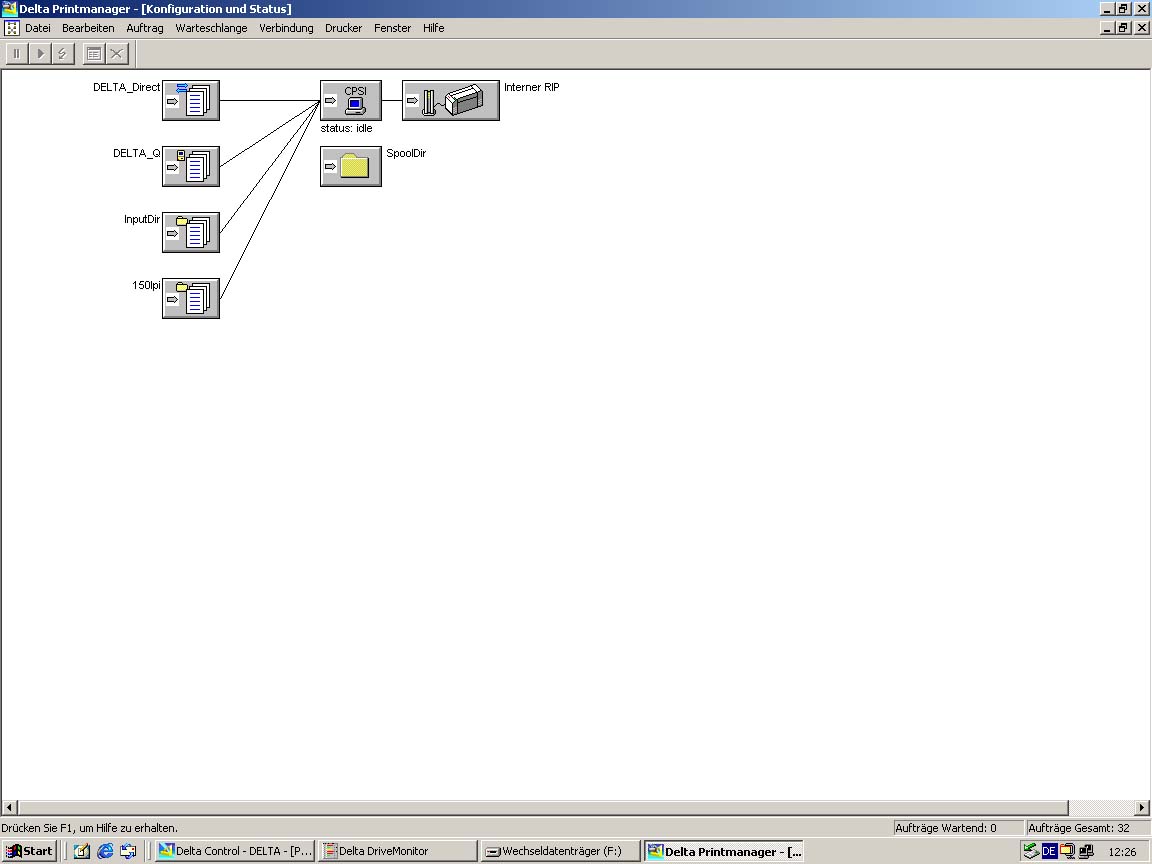Viewport: 1152px width, 864px height.
Task: Select the SpoolDir folder icon
Action: click(351, 166)
